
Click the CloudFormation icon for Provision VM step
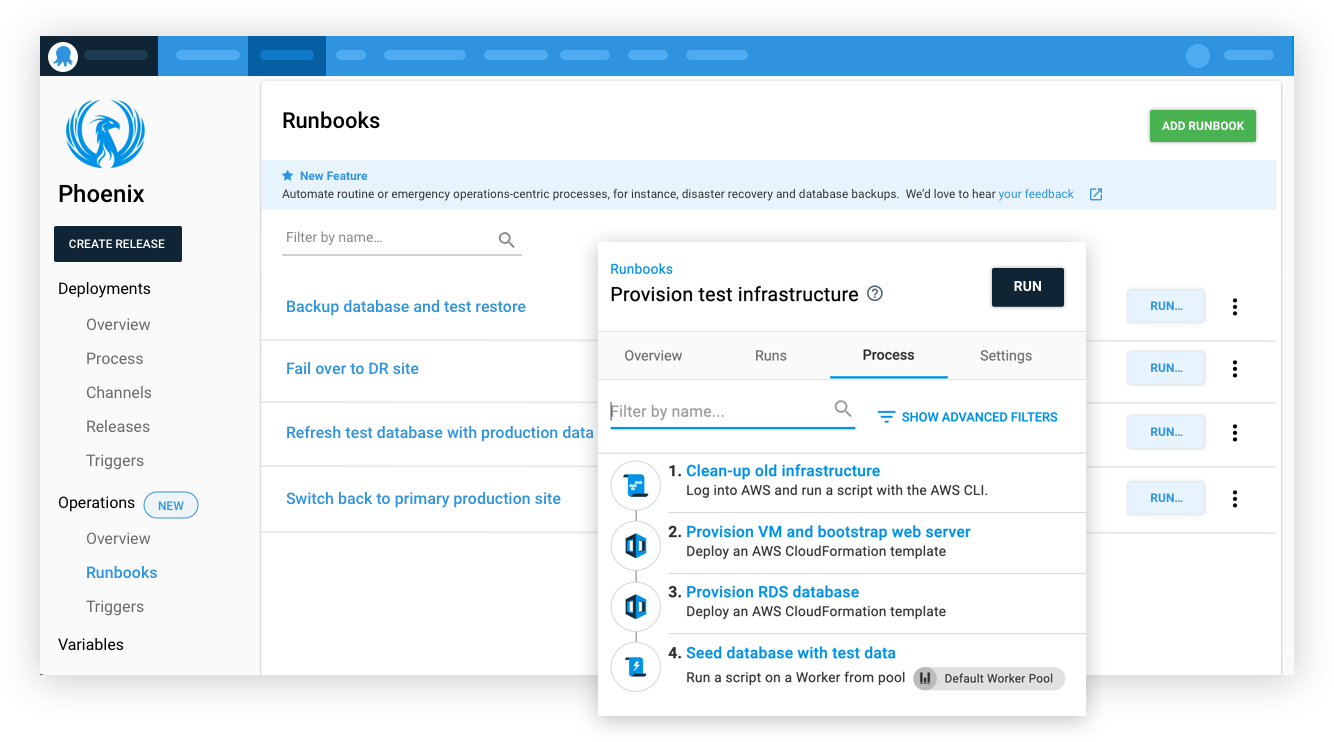636,546
